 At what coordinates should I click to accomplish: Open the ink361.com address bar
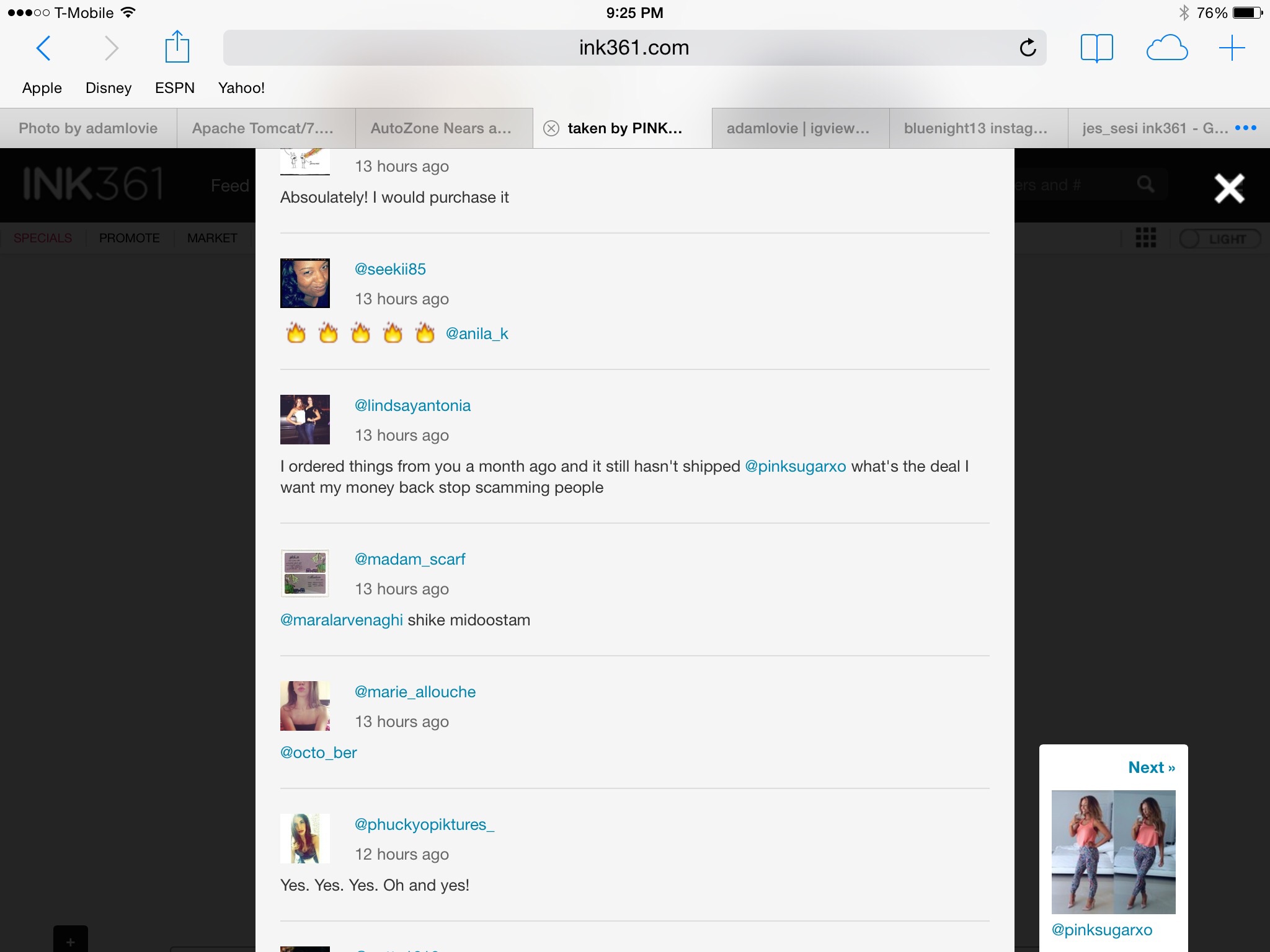634,47
